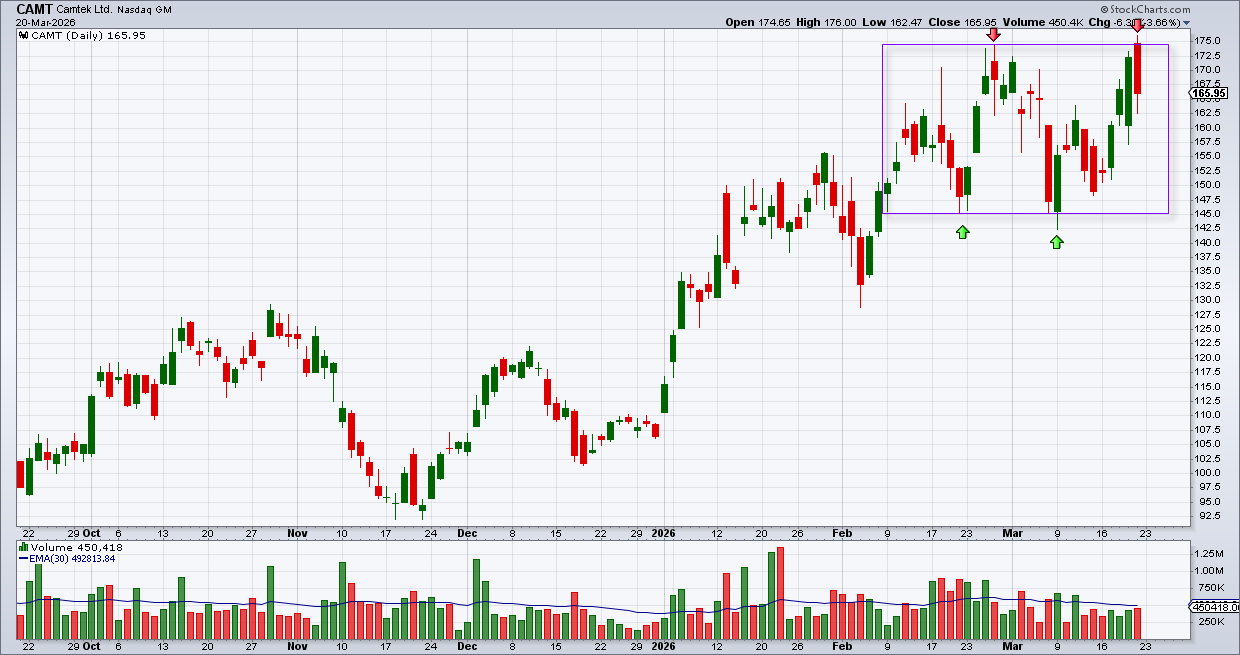The width and height of the screenshot is (1240, 655).
Task: Click the tallest red bar in the volume panel
Action: click(x=780, y=593)
